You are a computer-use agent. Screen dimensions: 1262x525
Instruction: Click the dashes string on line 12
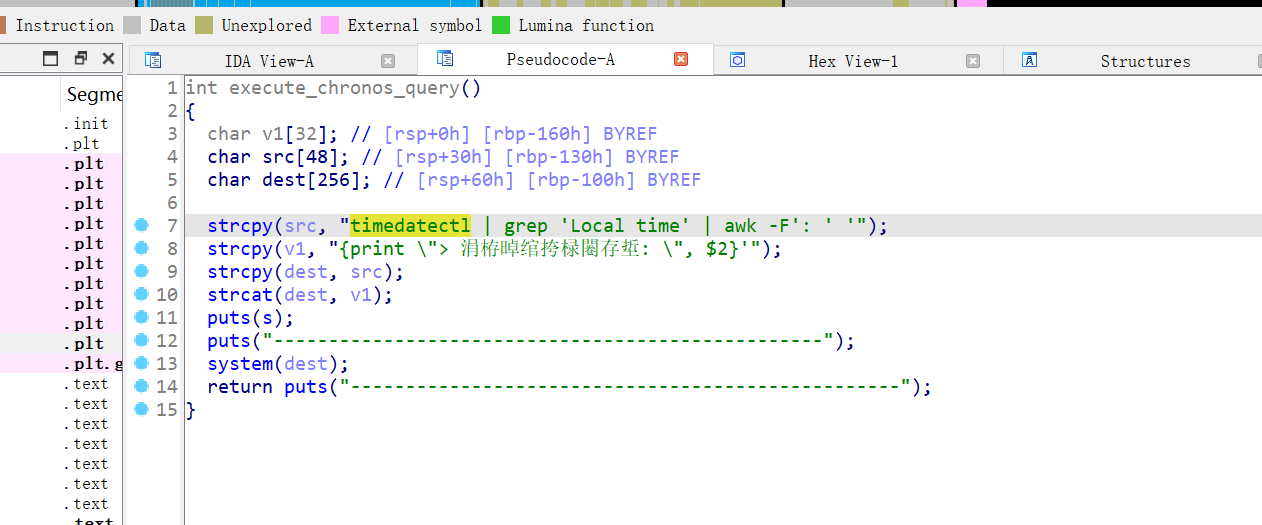(x=550, y=341)
